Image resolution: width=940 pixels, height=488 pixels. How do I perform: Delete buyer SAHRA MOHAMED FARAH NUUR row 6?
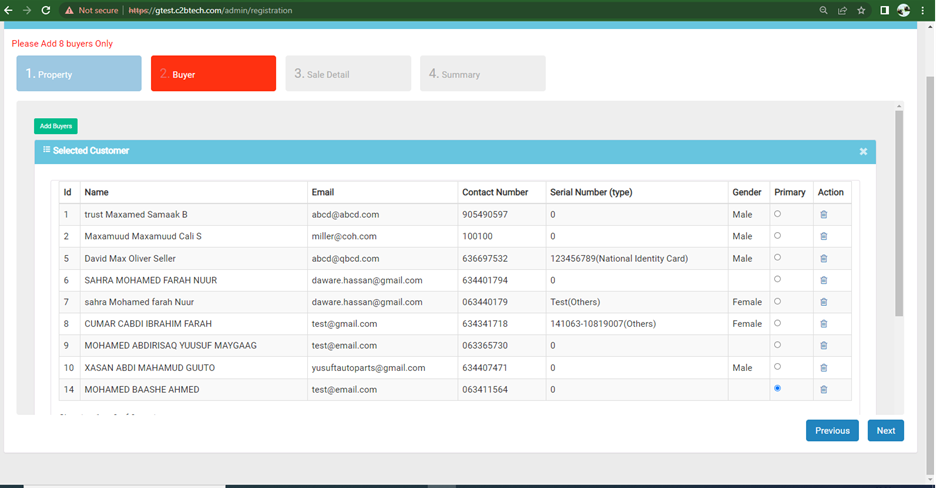coord(823,280)
